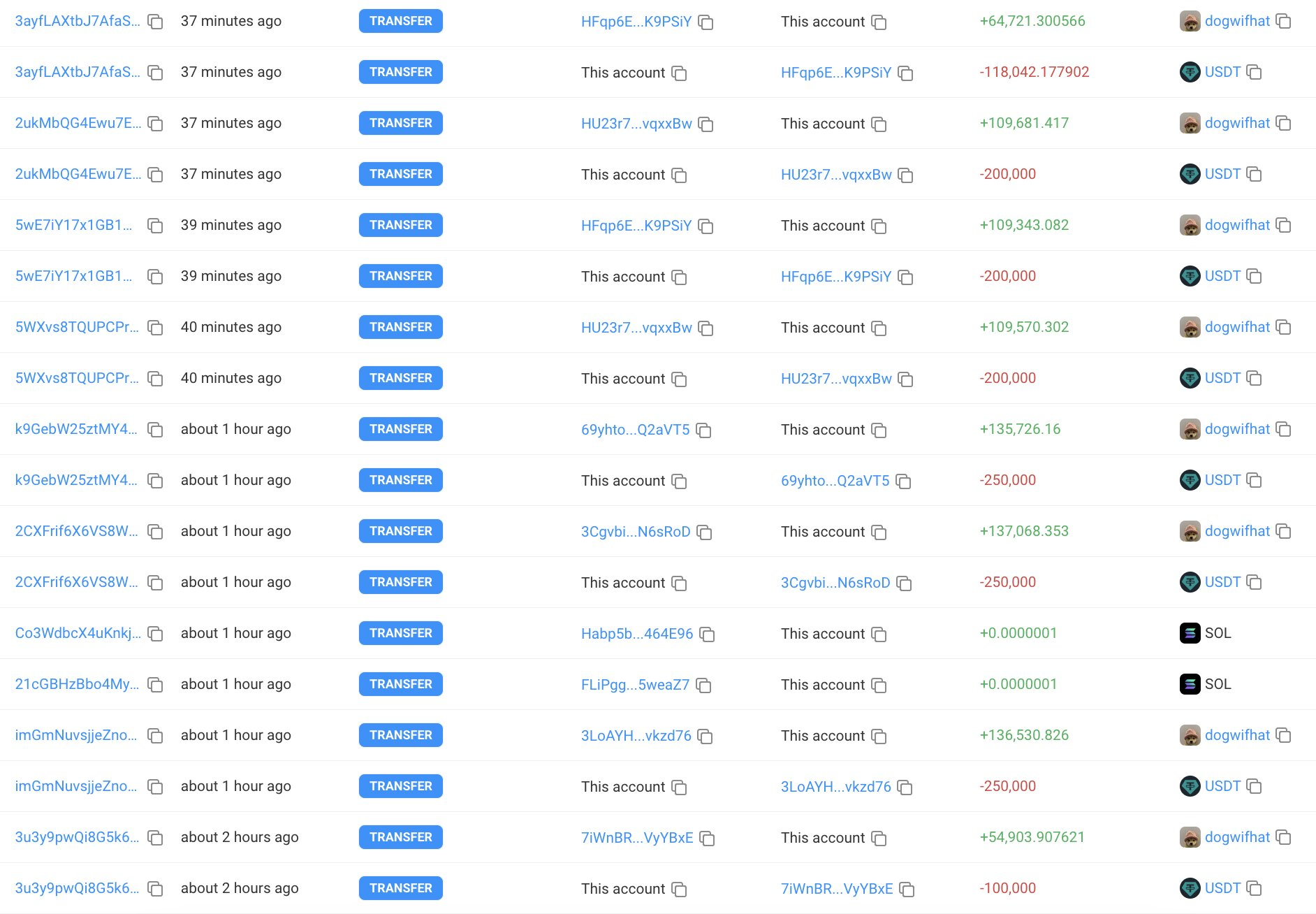Click the SOL logo in 21cGBHzBbo4My row

[x=1190, y=685]
